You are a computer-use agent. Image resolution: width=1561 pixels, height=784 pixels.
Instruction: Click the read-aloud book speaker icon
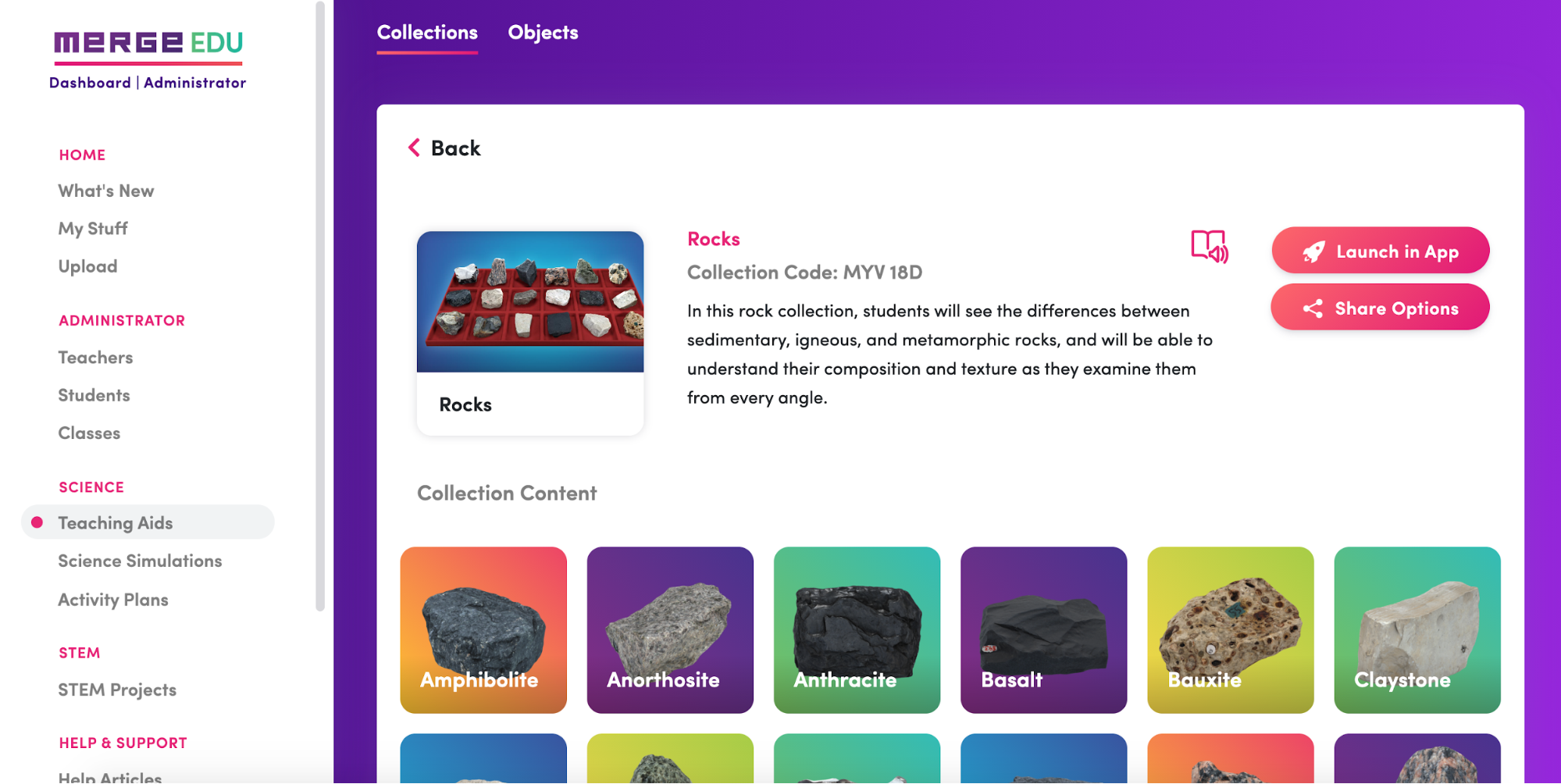pos(1209,247)
